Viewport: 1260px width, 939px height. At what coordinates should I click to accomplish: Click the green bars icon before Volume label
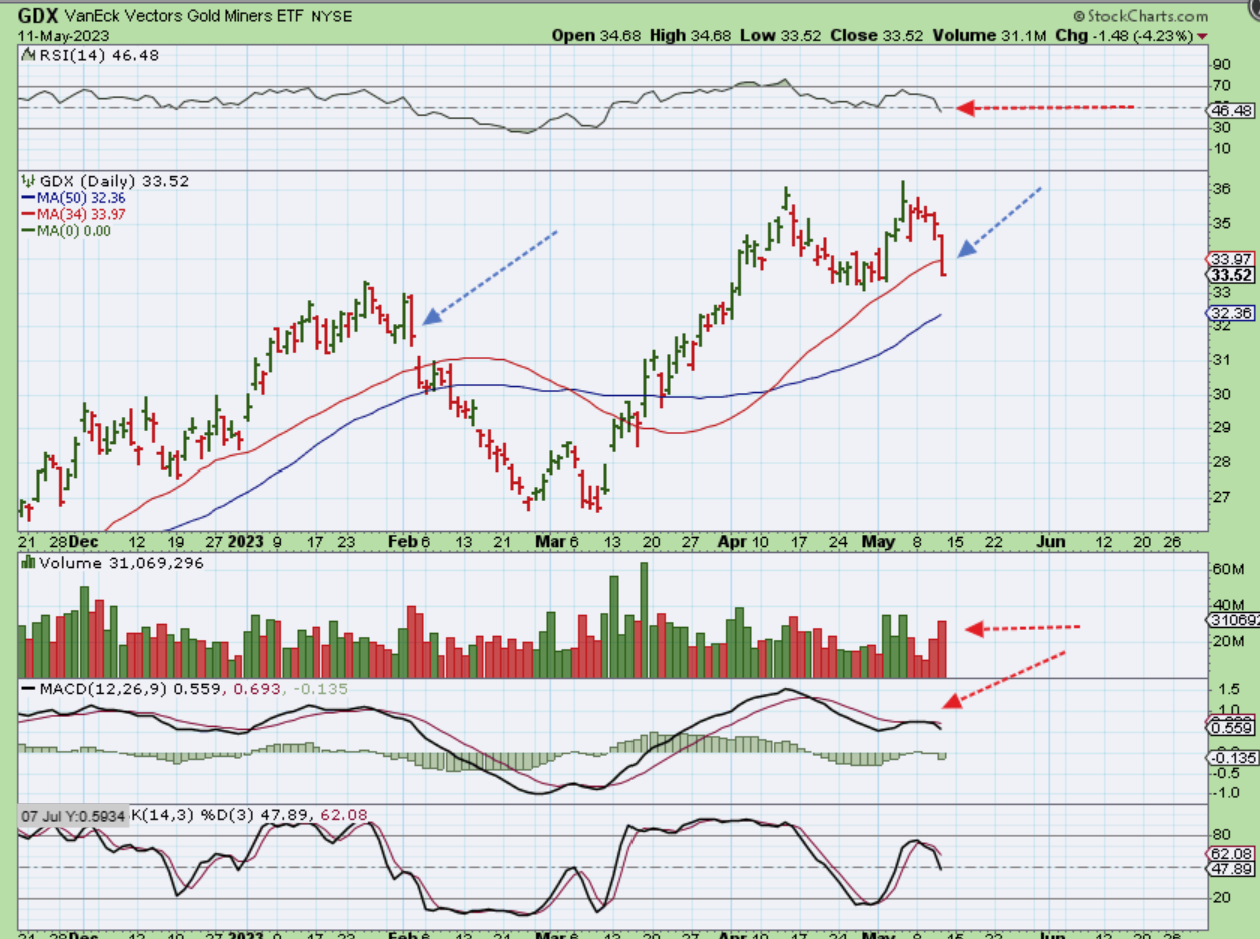click(x=28, y=563)
